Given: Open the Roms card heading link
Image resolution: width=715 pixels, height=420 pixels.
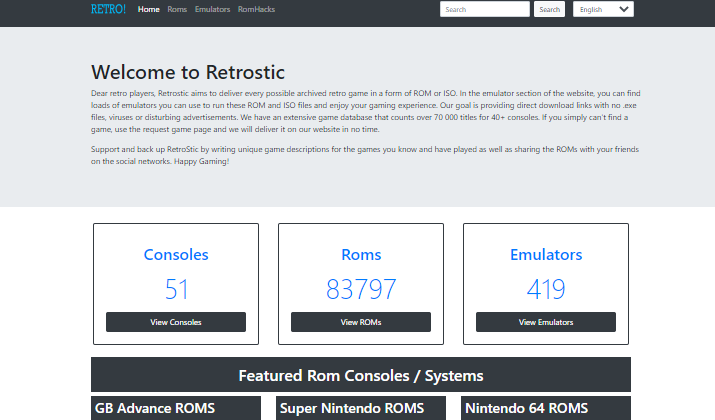Looking at the screenshot, I should pyautogui.click(x=361, y=254).
